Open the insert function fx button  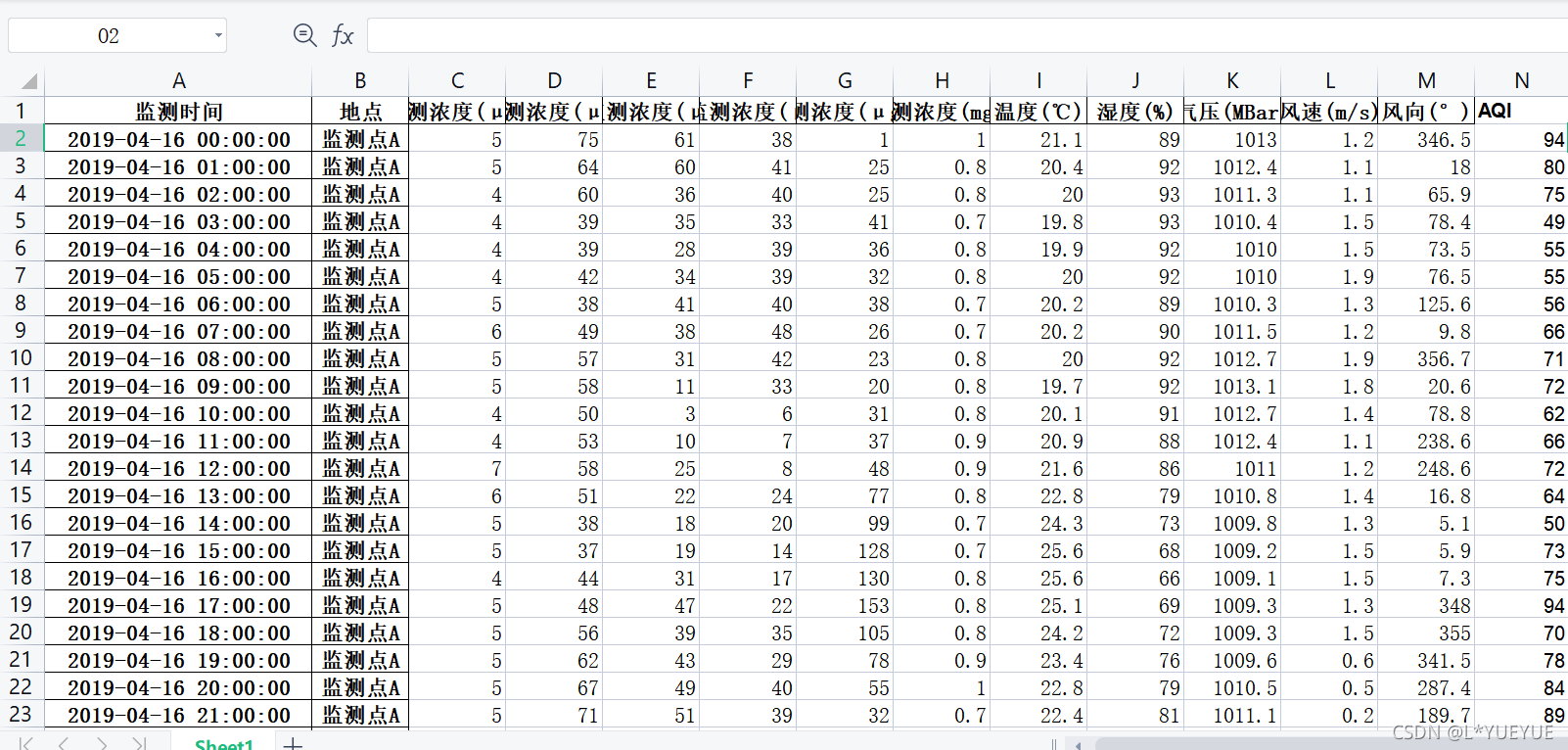click(x=343, y=36)
